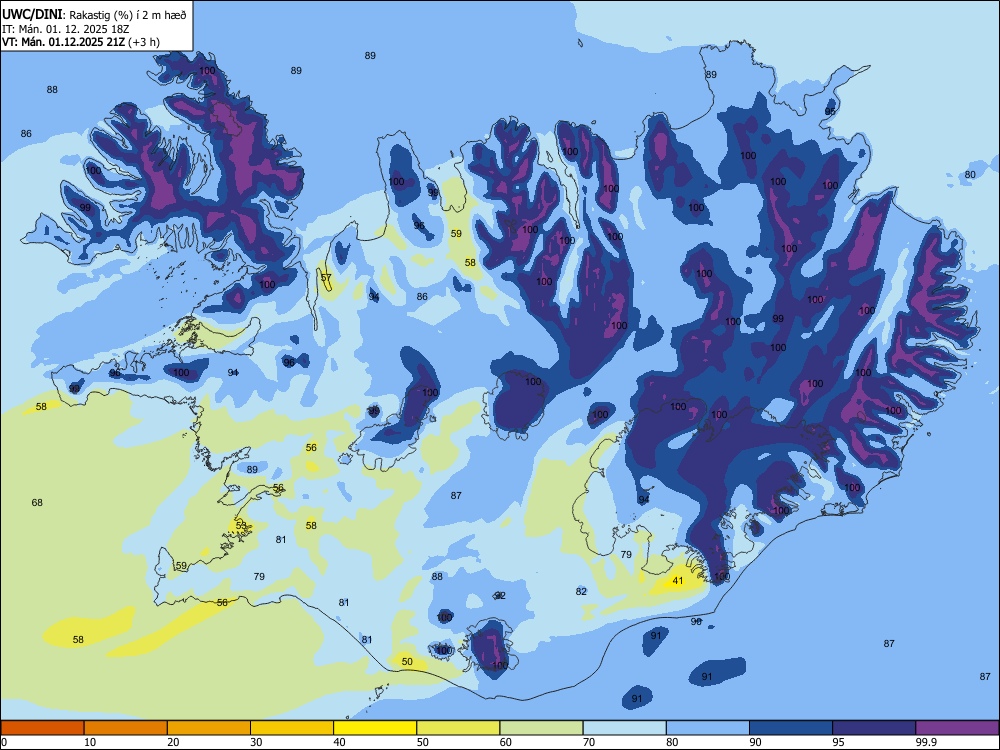
Task: Pick the 60–70 pale green legend swatch
Action: (x=541, y=728)
